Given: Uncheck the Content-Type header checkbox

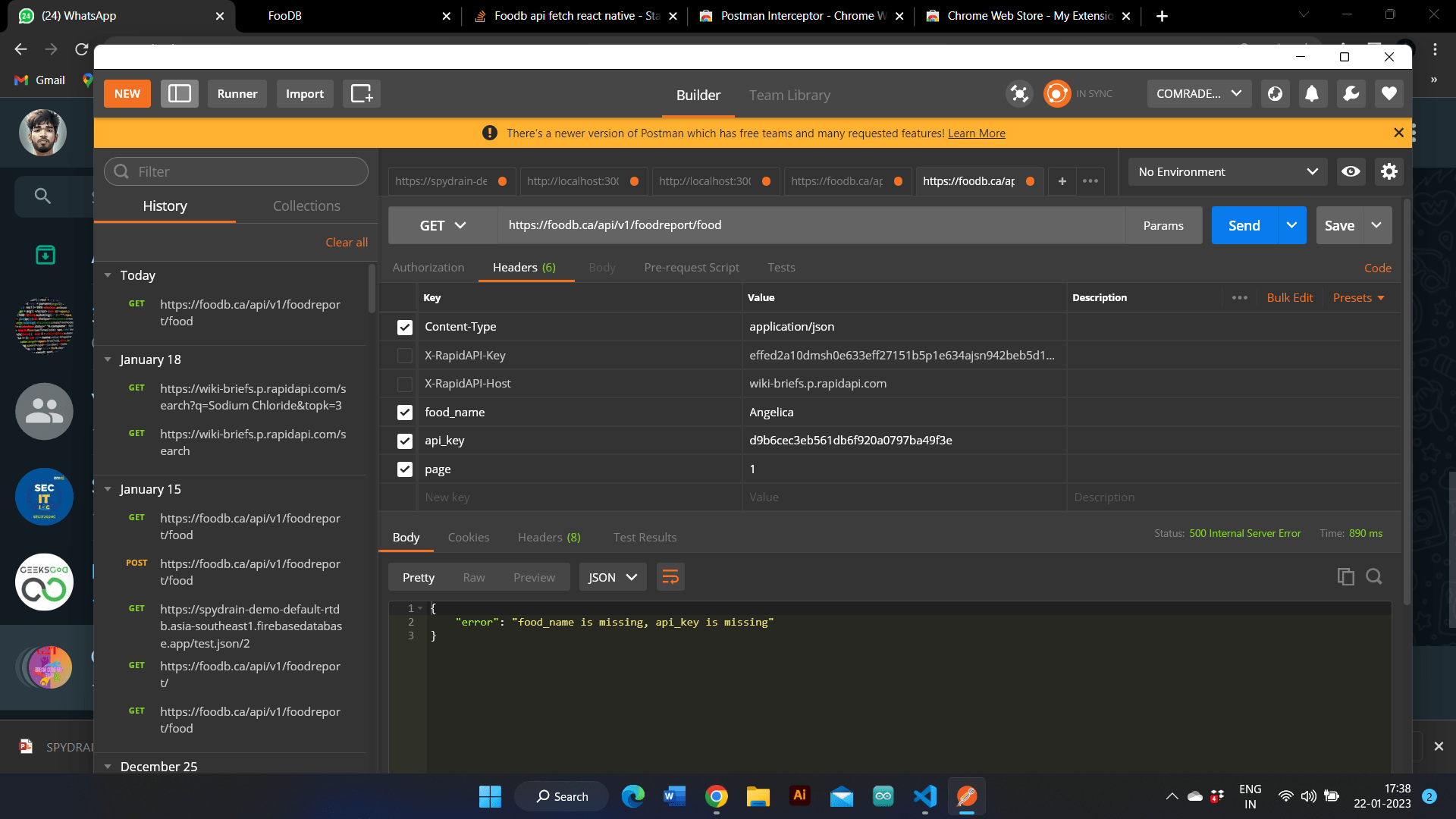Looking at the screenshot, I should tap(405, 327).
